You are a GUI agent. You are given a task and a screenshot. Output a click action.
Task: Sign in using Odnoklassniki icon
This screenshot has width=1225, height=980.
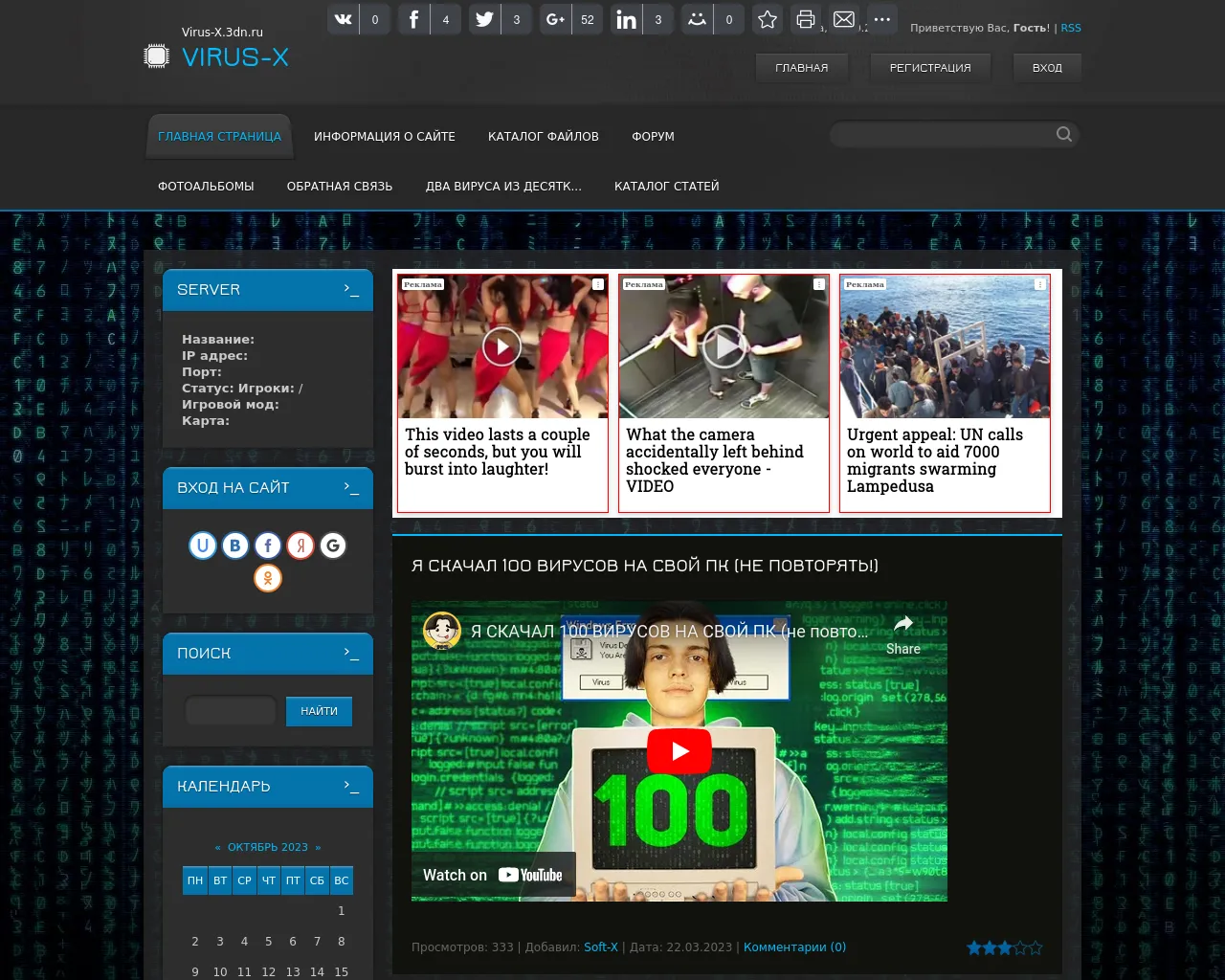268,578
